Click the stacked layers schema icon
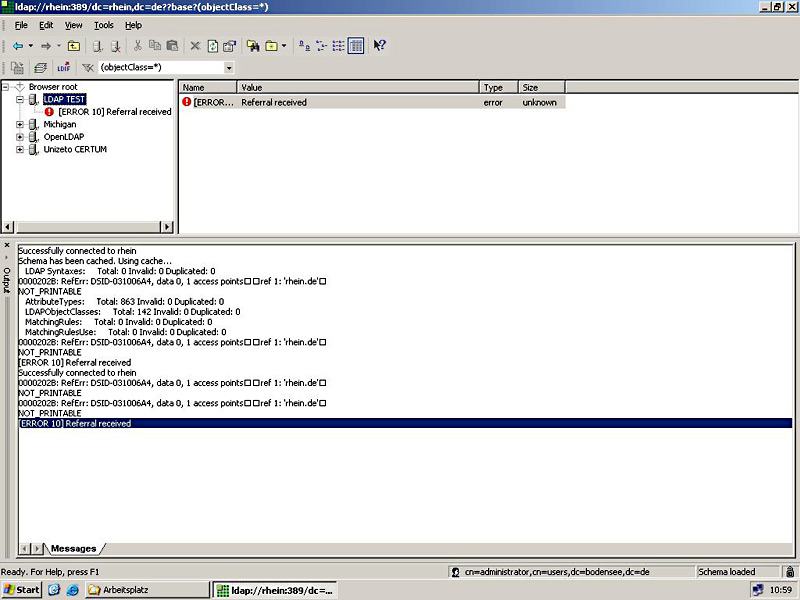 [x=40, y=68]
